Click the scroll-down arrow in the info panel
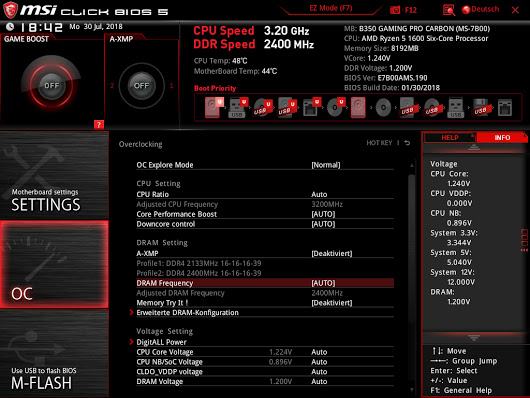The height and width of the screenshot is (398, 530). pyautogui.click(x=474, y=337)
